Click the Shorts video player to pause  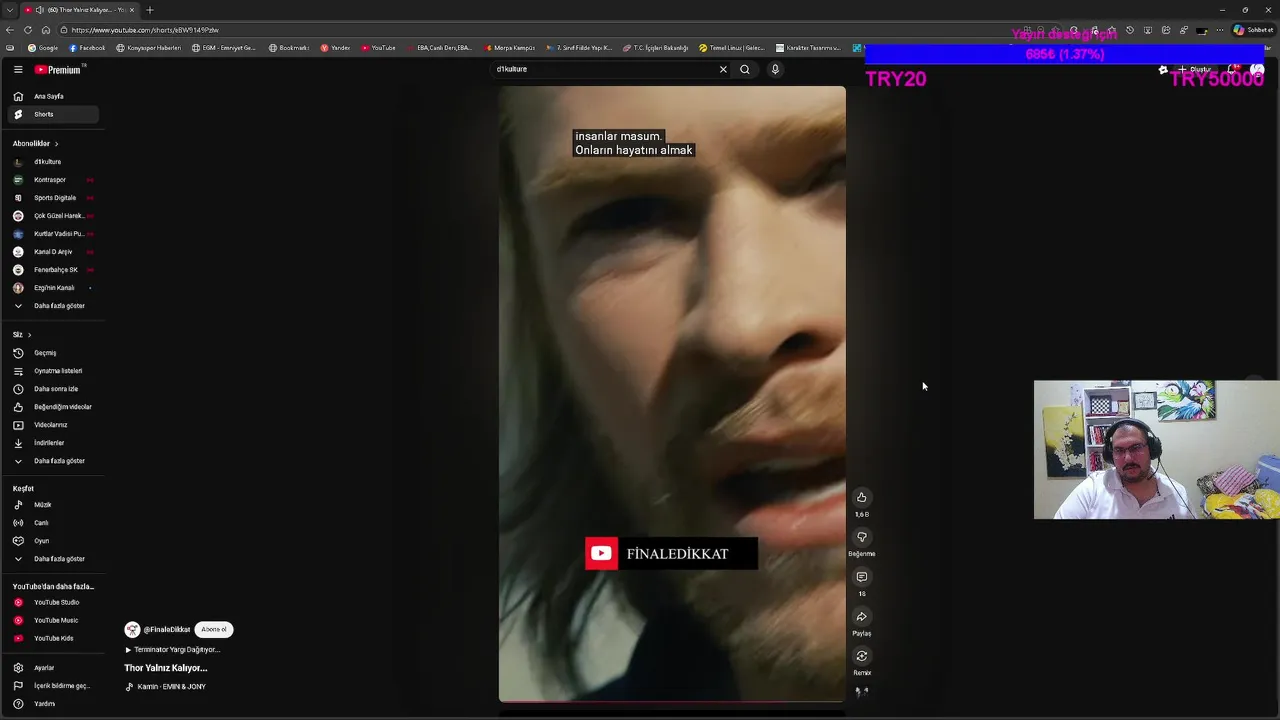[672, 394]
